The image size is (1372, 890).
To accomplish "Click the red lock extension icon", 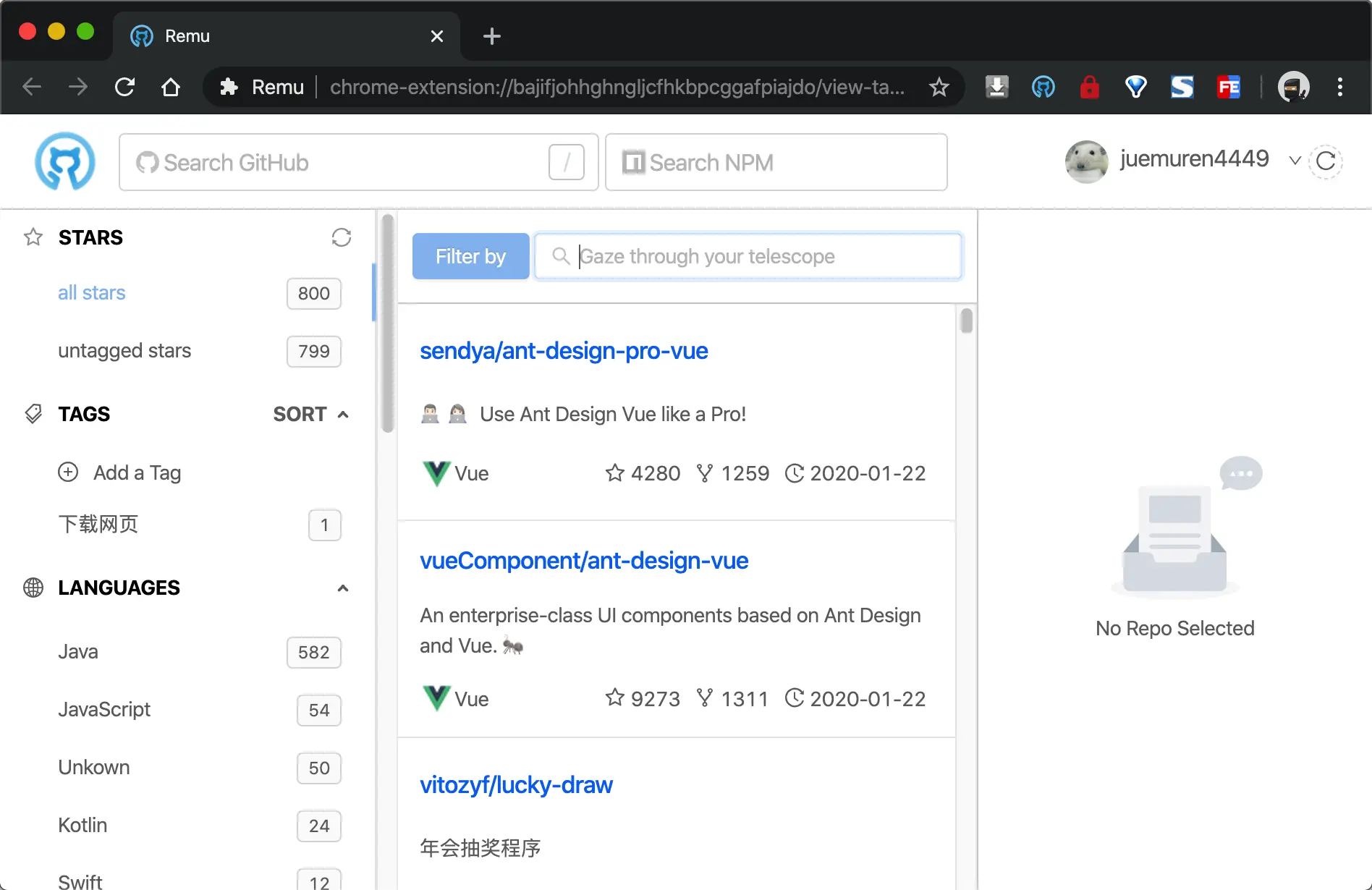I will pos(1090,87).
